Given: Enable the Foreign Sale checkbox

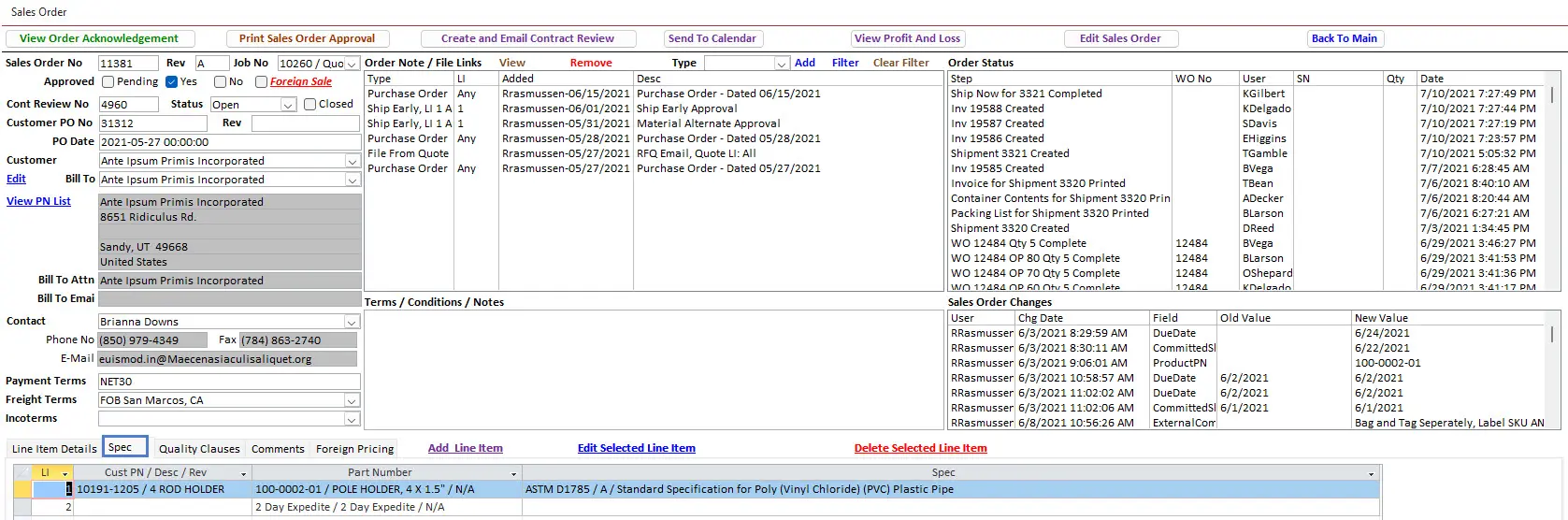Looking at the screenshot, I should pos(262,81).
